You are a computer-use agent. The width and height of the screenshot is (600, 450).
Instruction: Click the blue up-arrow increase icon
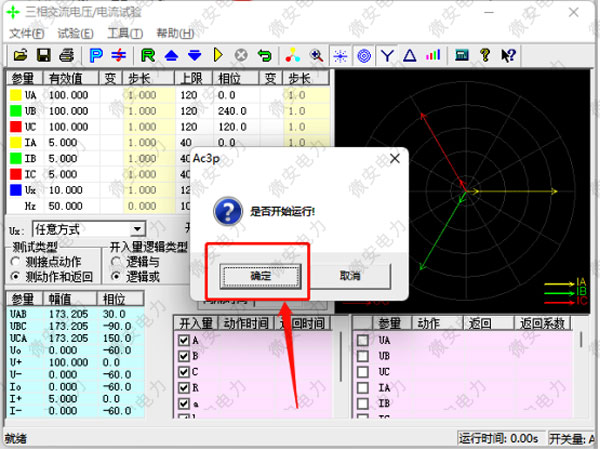tap(172, 55)
